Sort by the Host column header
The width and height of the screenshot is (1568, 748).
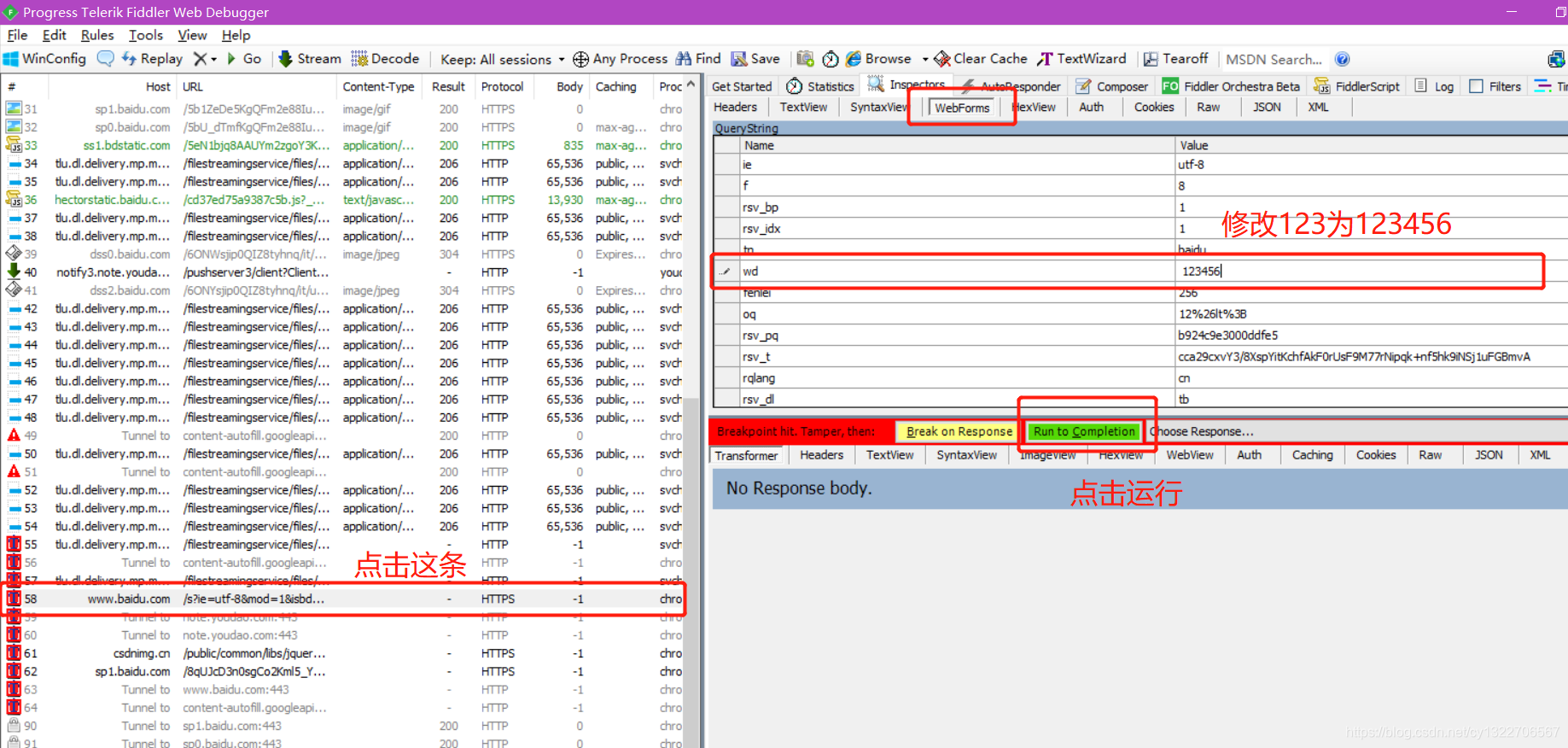(113, 86)
